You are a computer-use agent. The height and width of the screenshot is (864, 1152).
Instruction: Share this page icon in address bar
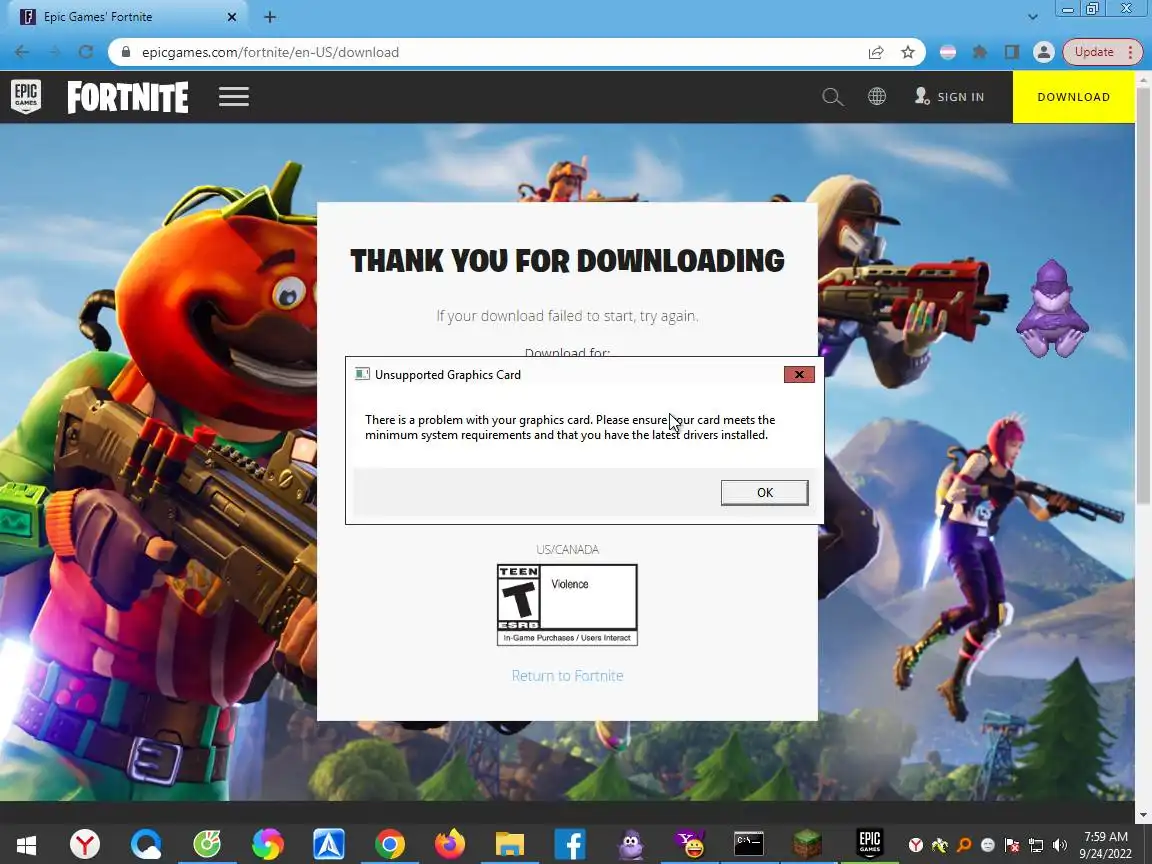click(x=876, y=52)
